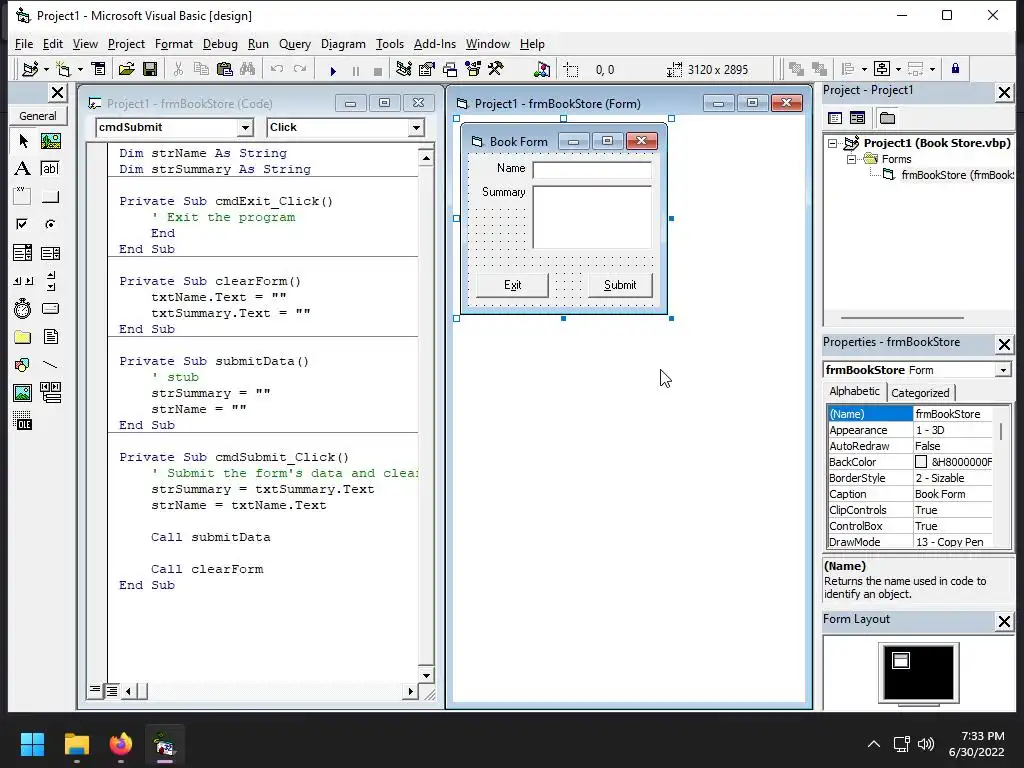
Task: Enable Procedure View in code window
Action: pos(95,690)
